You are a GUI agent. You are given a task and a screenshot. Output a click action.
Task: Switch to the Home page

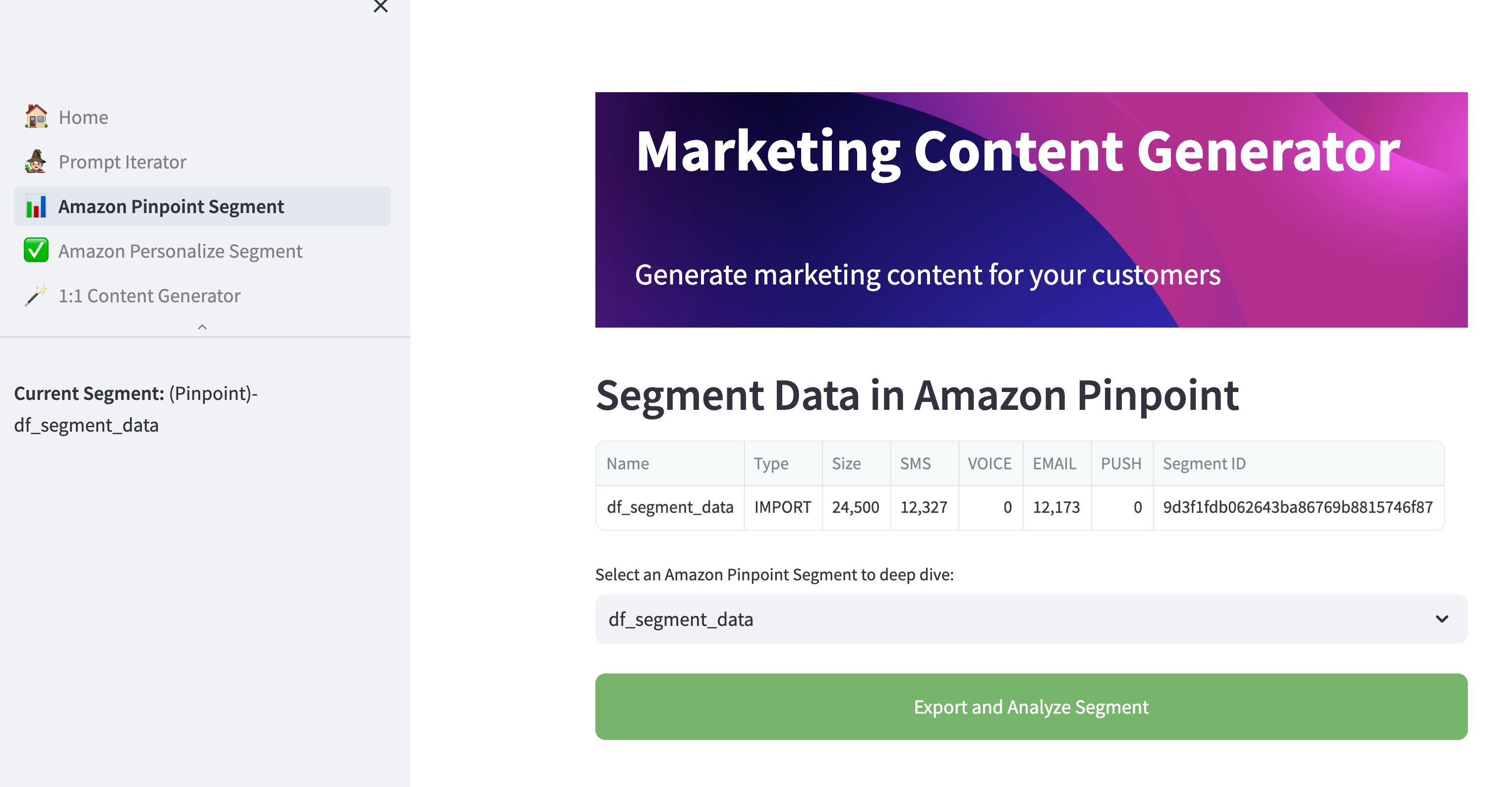pyautogui.click(x=83, y=117)
